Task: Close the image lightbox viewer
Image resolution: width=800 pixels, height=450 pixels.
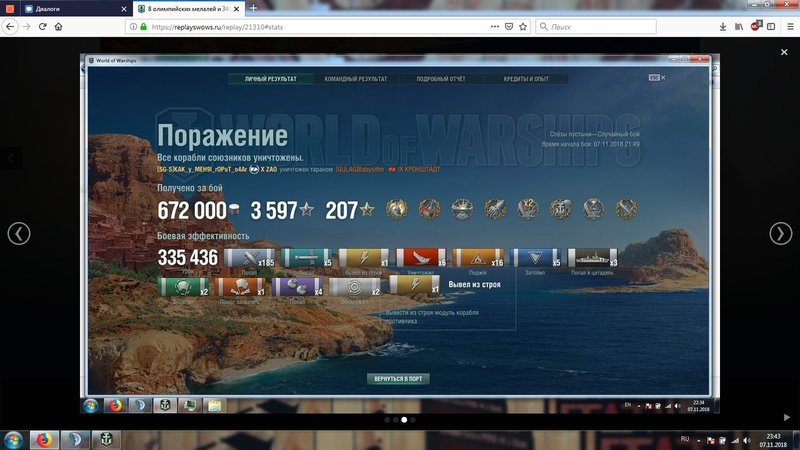Action: coord(784,52)
